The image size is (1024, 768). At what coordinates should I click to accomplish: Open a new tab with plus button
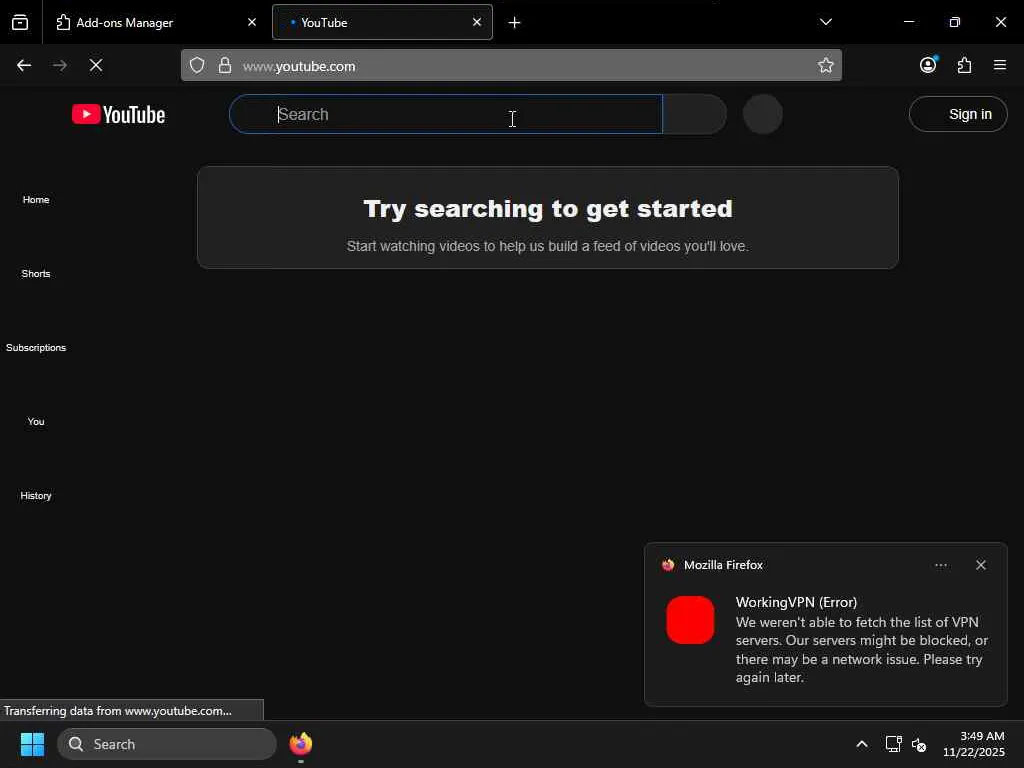coord(515,23)
